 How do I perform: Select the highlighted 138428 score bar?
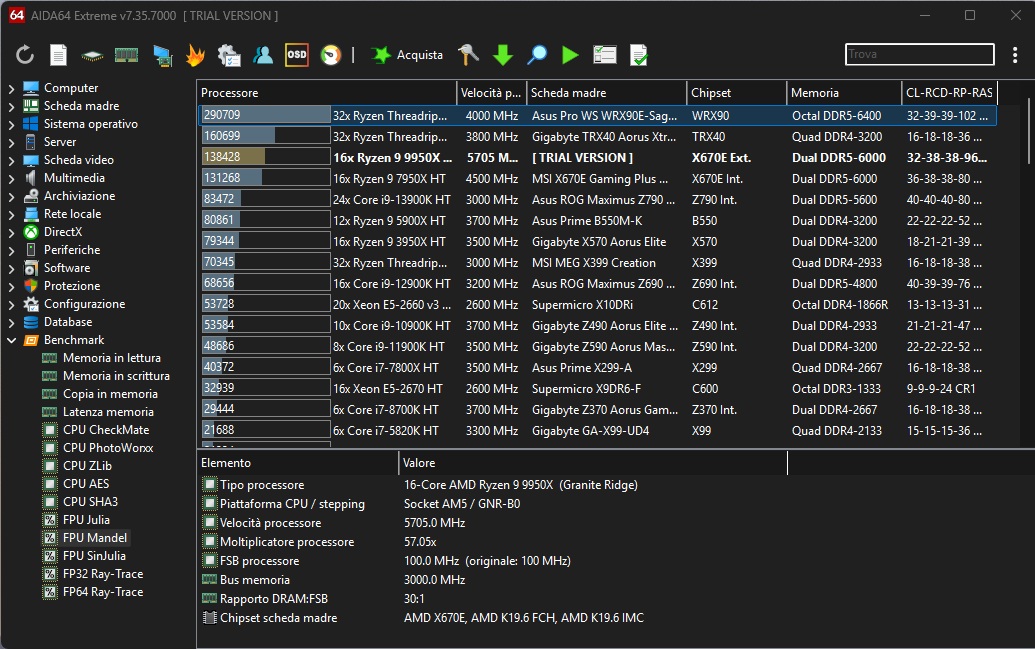266,157
